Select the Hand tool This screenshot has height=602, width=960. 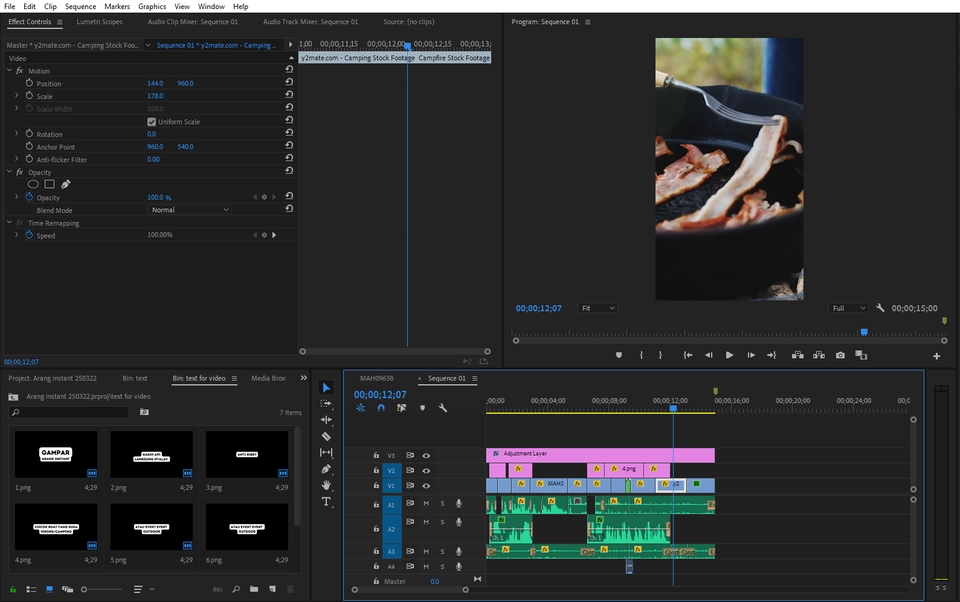[x=325, y=483]
